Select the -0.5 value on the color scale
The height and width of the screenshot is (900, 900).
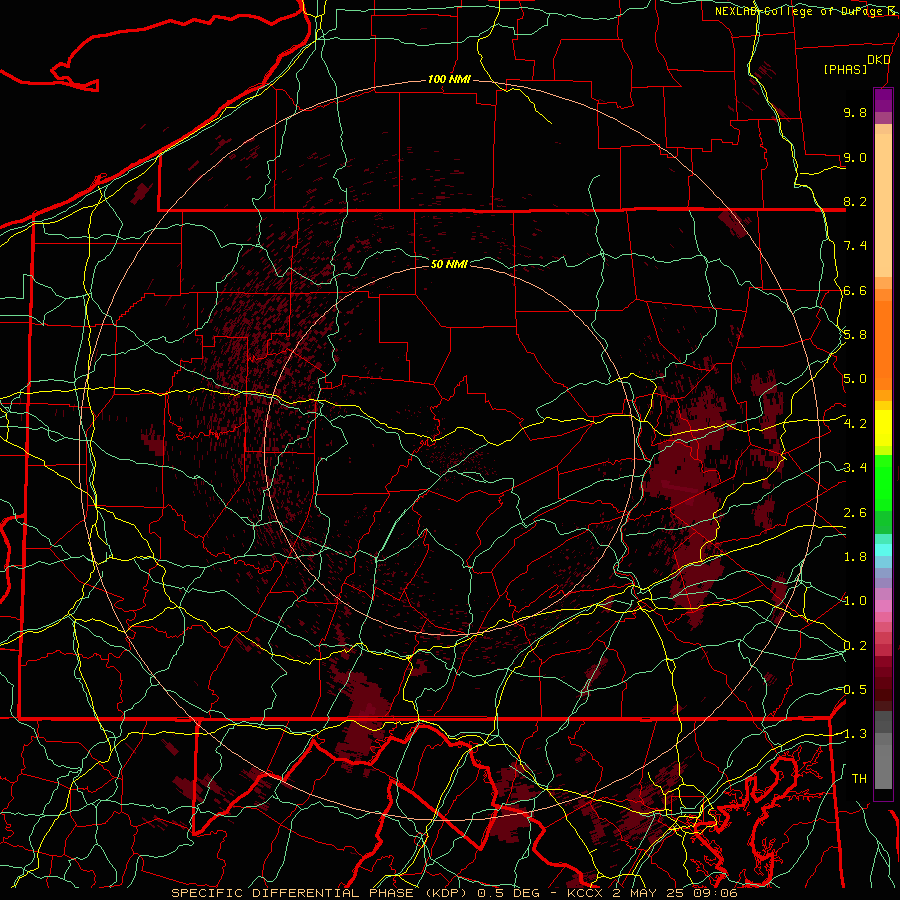853,690
